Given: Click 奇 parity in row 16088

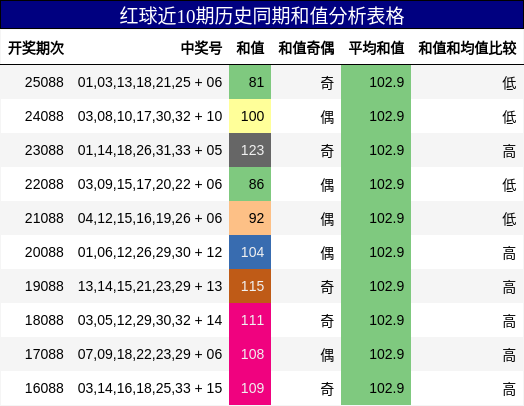Looking at the screenshot, I should click(327, 389).
